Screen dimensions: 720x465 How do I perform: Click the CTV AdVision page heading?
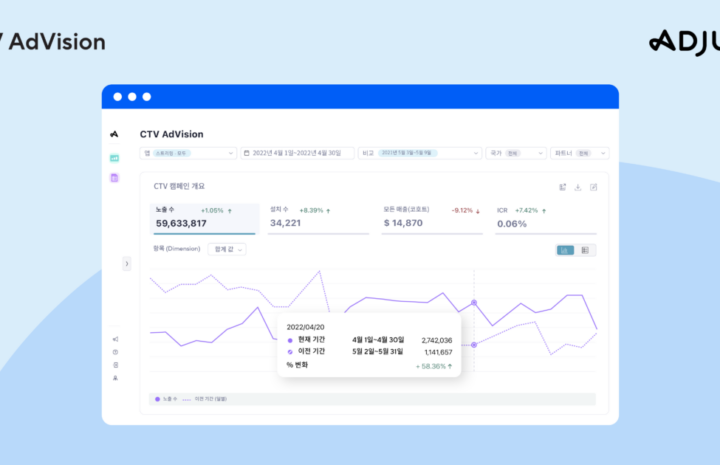coord(172,134)
